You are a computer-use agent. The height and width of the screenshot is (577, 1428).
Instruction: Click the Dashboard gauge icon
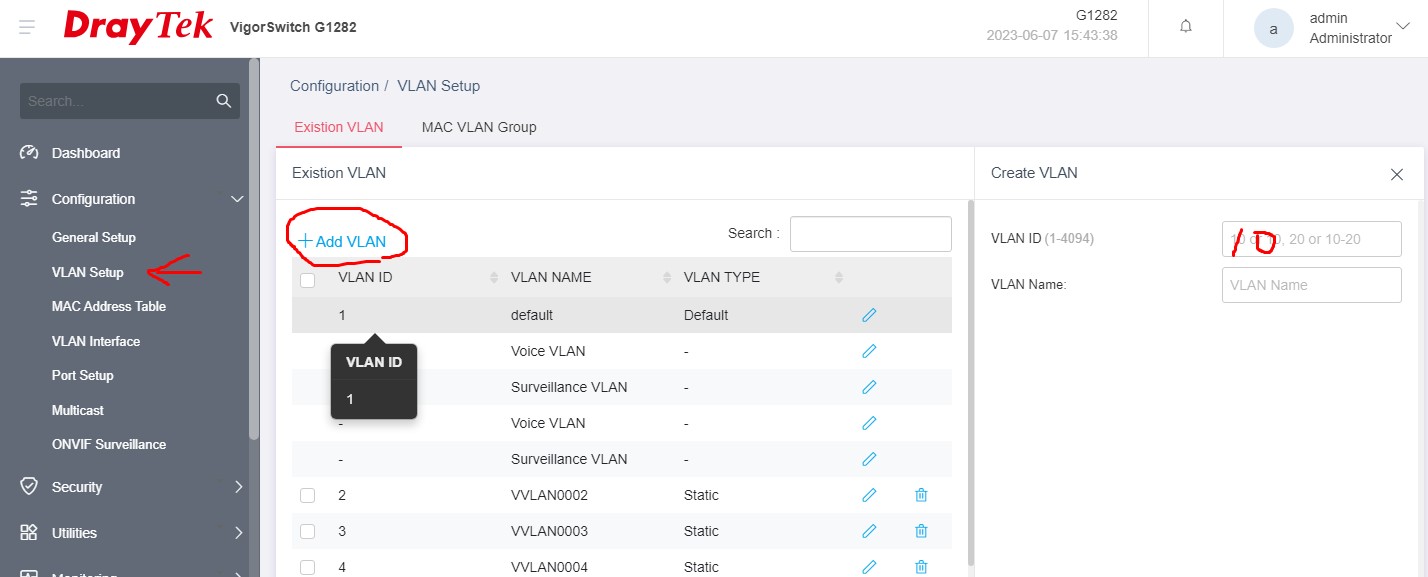pos(29,153)
